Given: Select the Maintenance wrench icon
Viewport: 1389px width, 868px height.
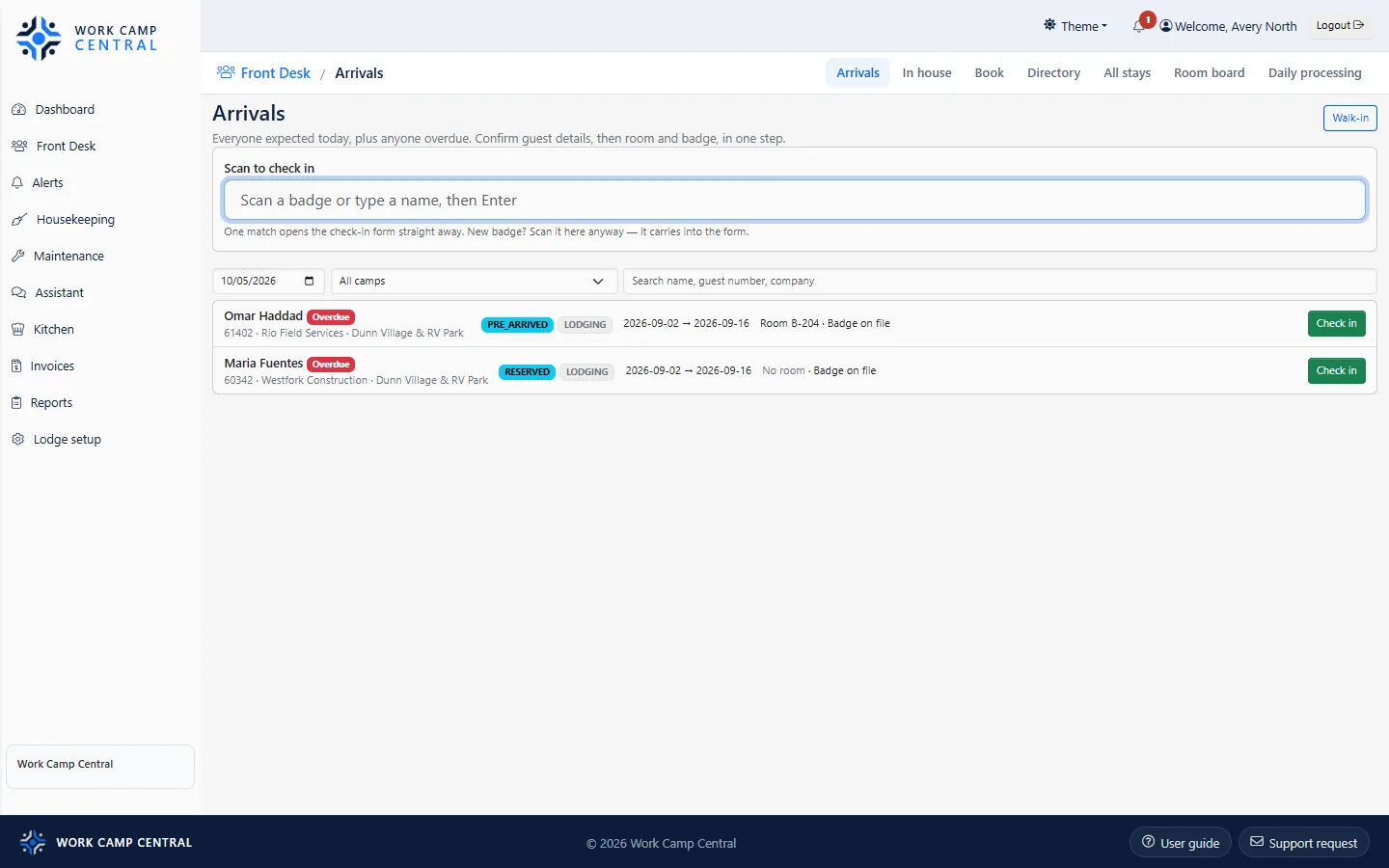Looking at the screenshot, I should [x=17, y=257].
